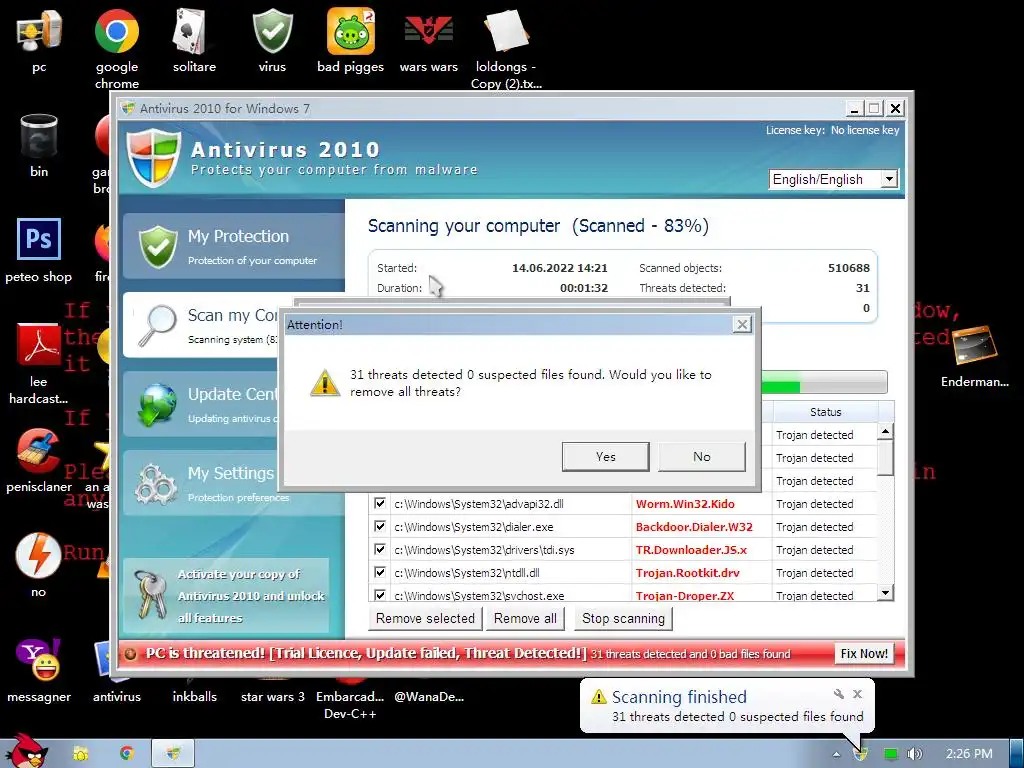Click the Show desktop strip
This screenshot has width=1024, height=768.
[x=1017, y=754]
